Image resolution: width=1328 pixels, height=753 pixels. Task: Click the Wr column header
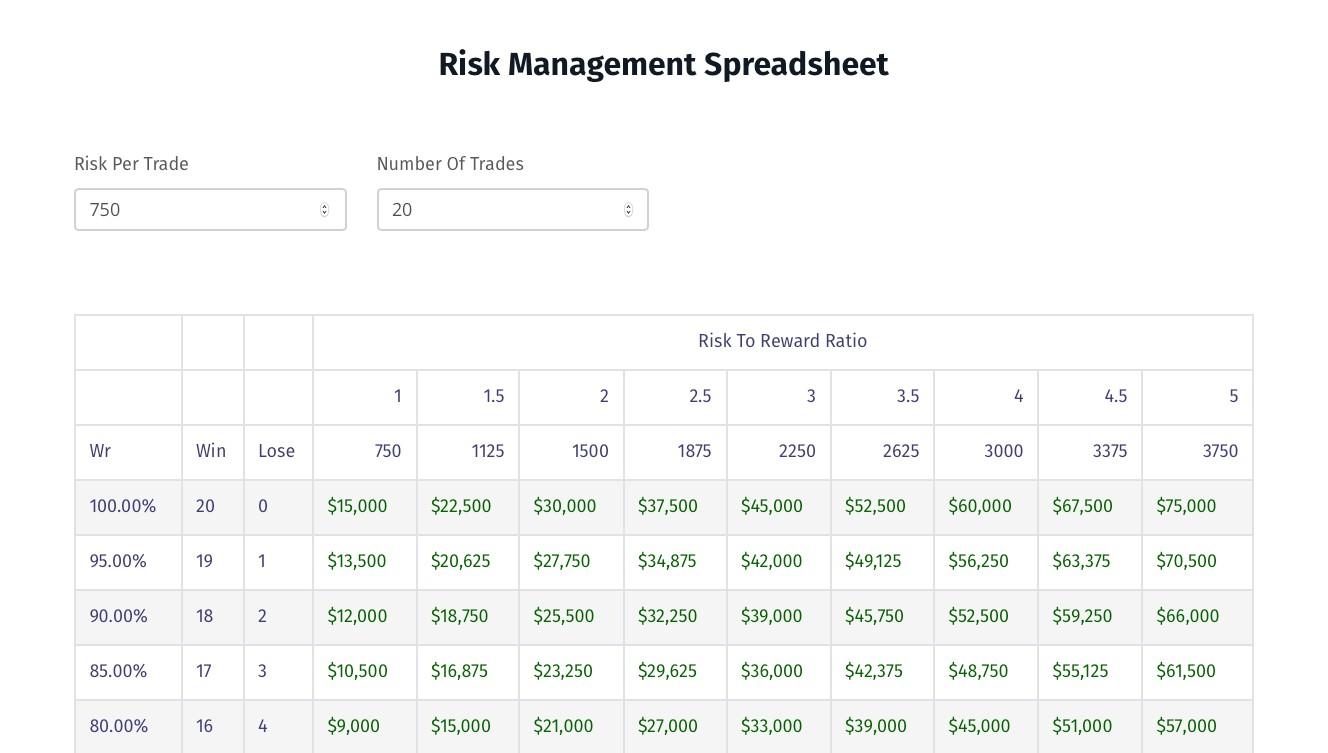tap(100, 451)
